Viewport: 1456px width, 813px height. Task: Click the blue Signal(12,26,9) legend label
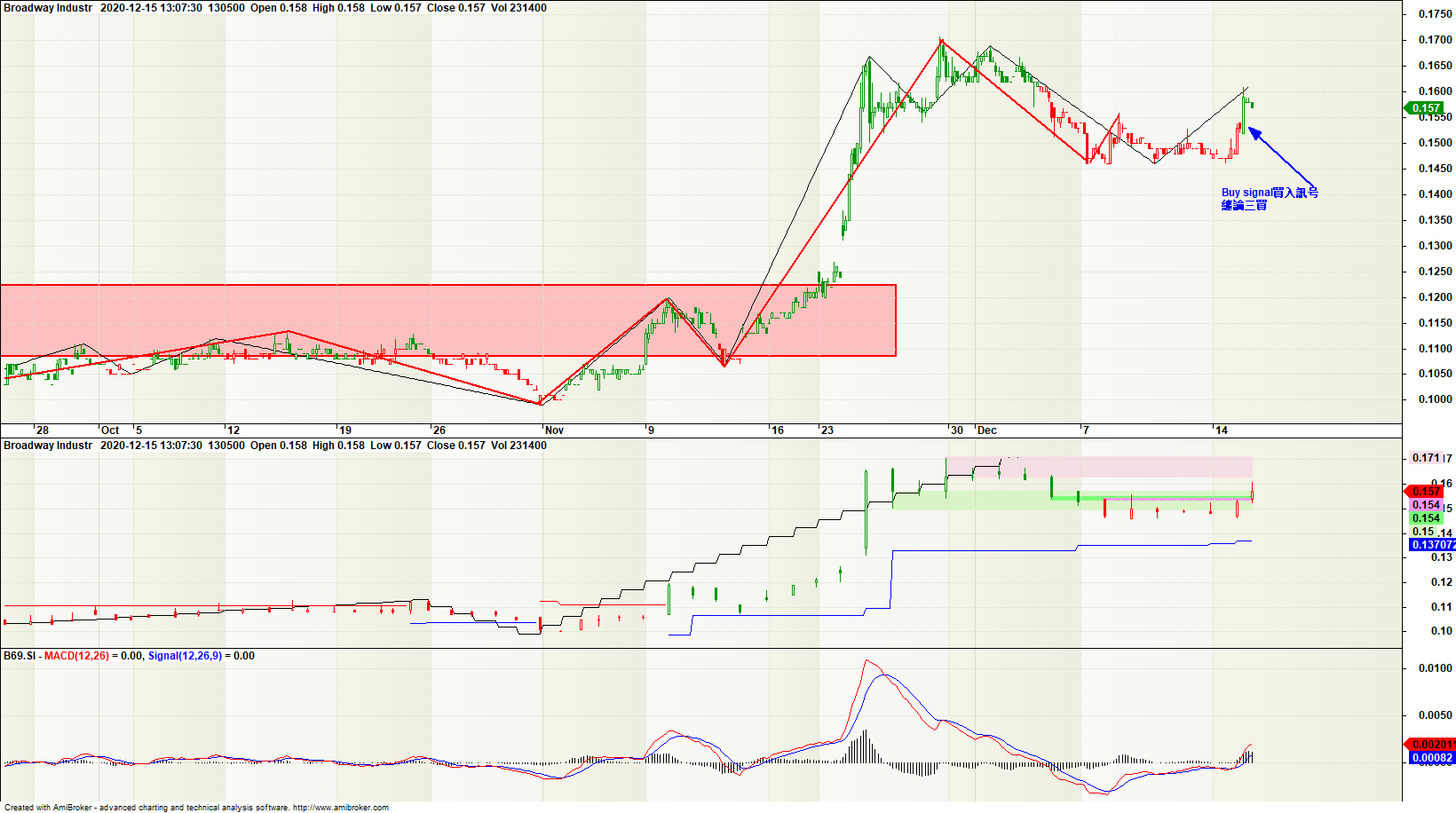pyautogui.click(x=185, y=656)
